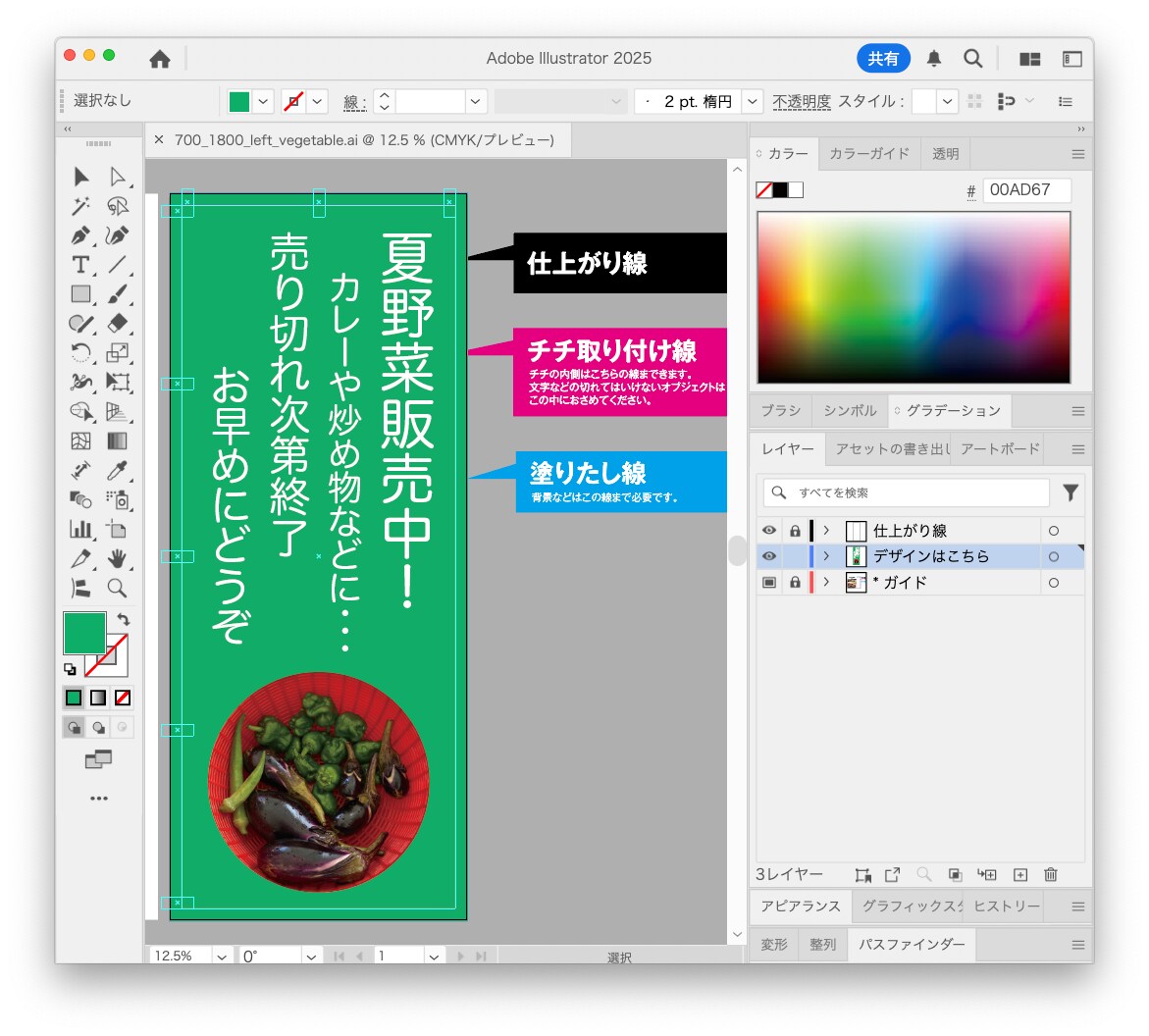Open stroke weight dropdown
This screenshot has height=1036, width=1149.
coord(476,101)
